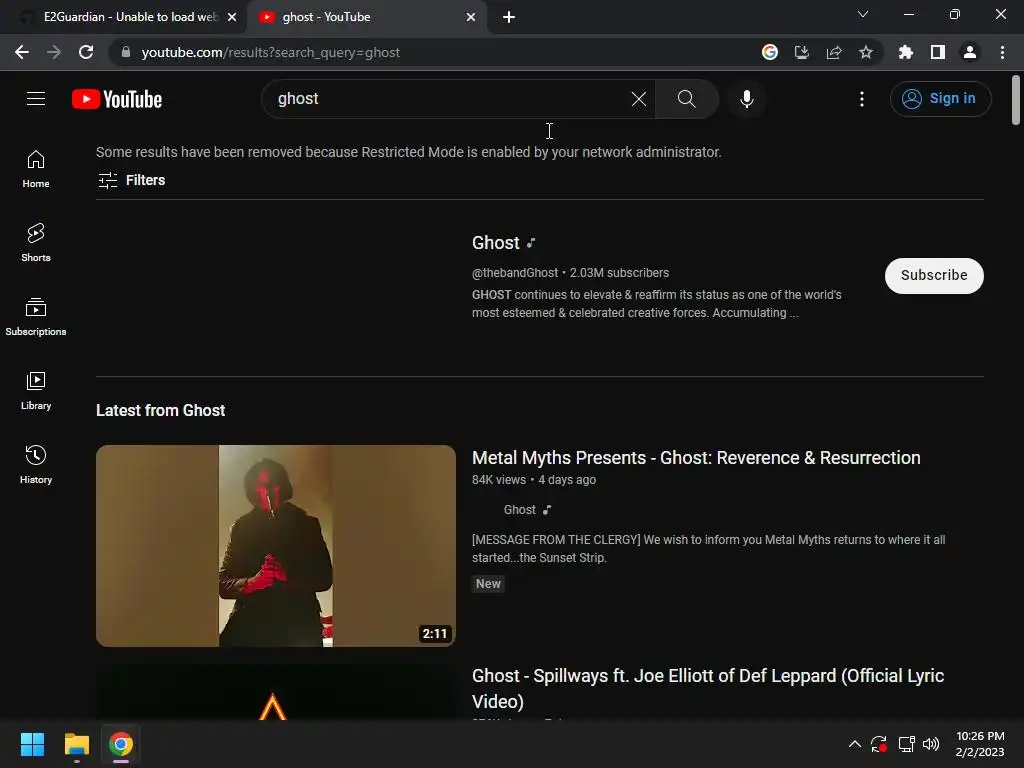
Task: View site info via padlock icon
Action: pos(126,52)
